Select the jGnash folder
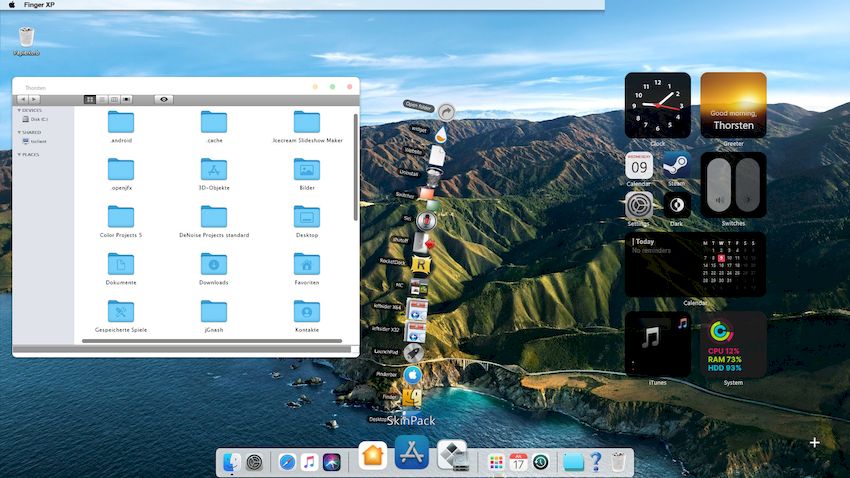The width and height of the screenshot is (850, 478). coord(214,316)
